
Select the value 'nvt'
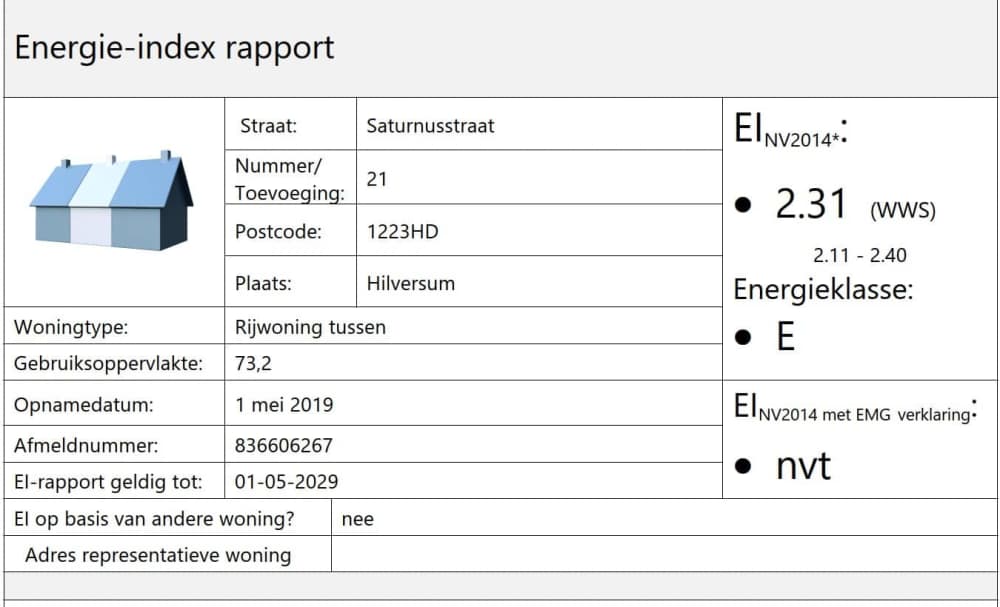point(803,466)
